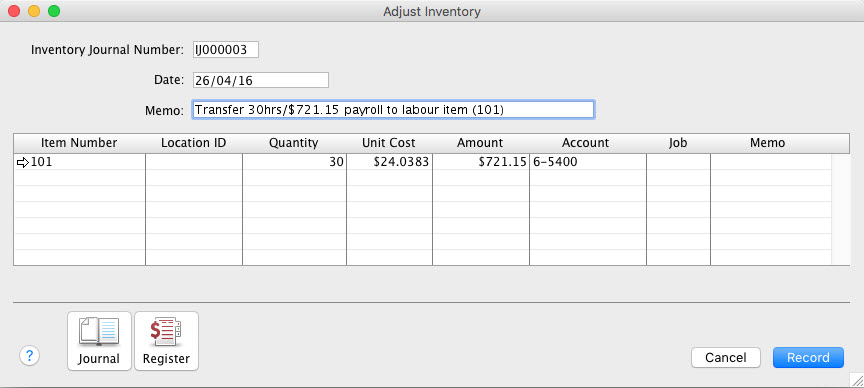Click the Cancel button
Screen dimensions: 864x388
[726, 358]
